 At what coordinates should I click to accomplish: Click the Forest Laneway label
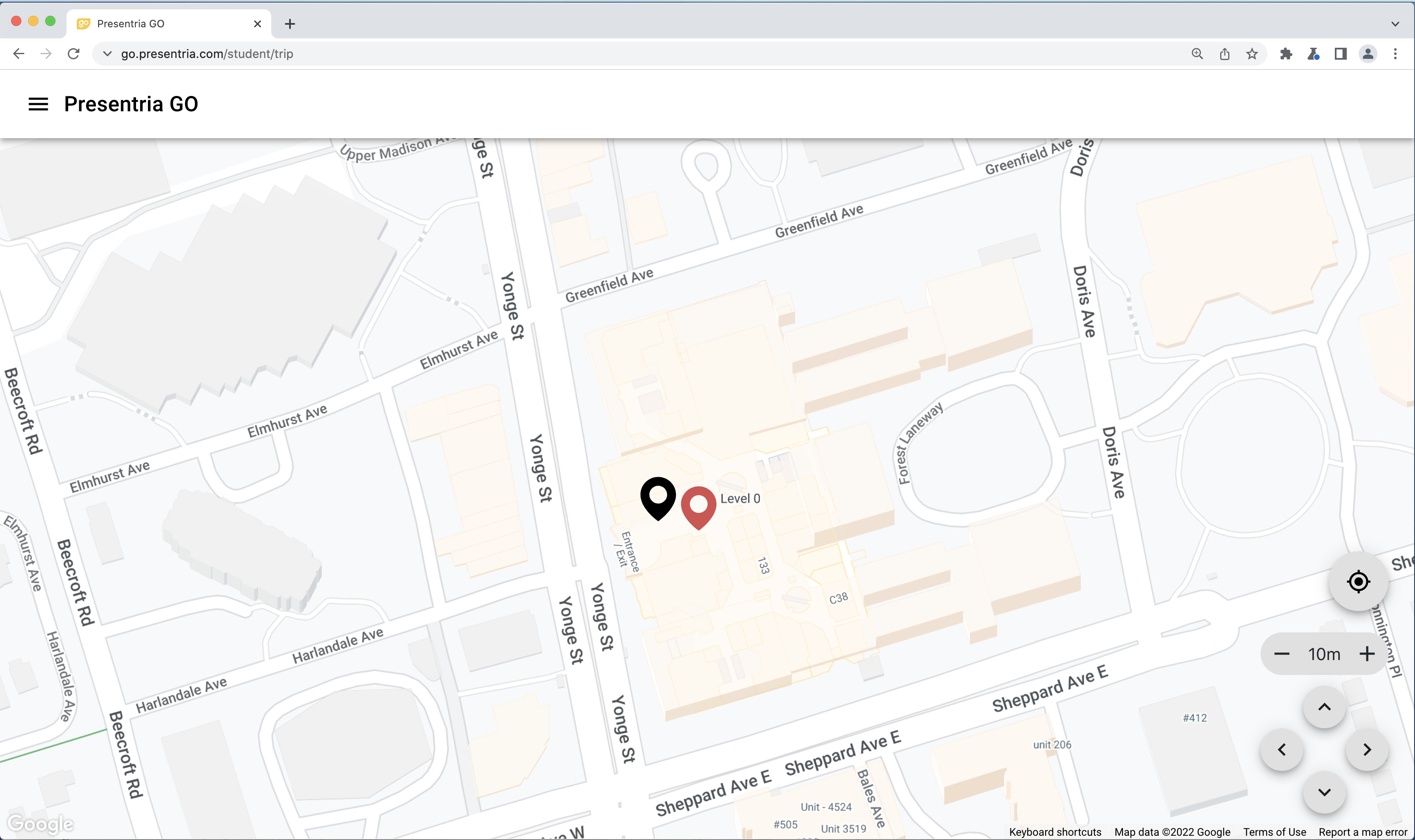[x=920, y=443]
